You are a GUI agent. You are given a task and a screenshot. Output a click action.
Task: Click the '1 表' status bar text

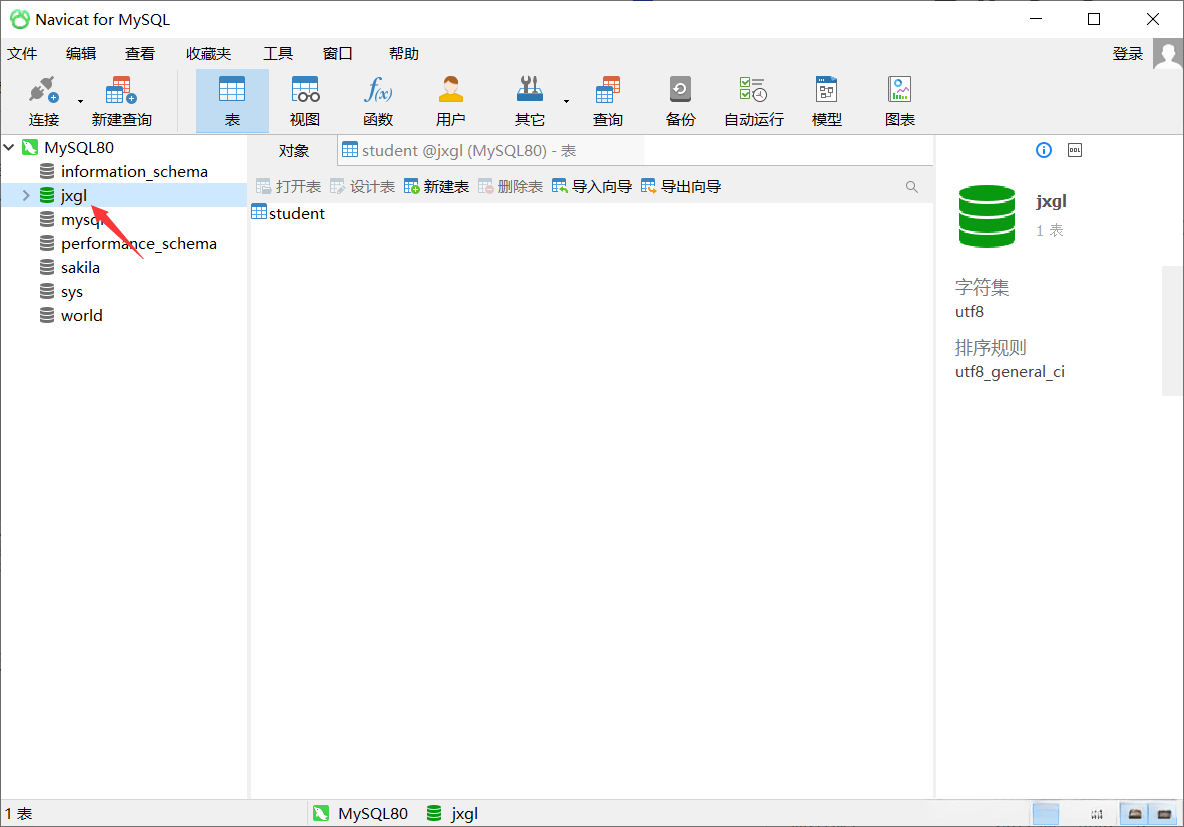point(18,813)
